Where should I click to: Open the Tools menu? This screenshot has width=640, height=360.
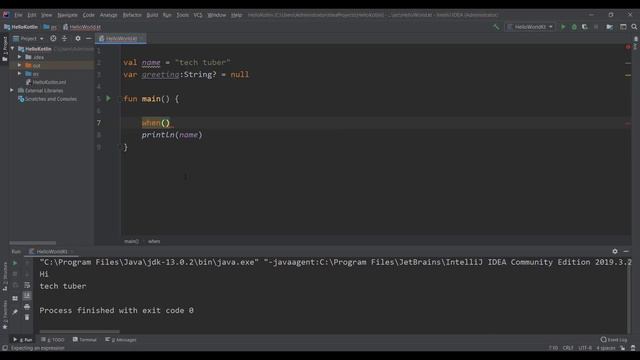click(182, 15)
